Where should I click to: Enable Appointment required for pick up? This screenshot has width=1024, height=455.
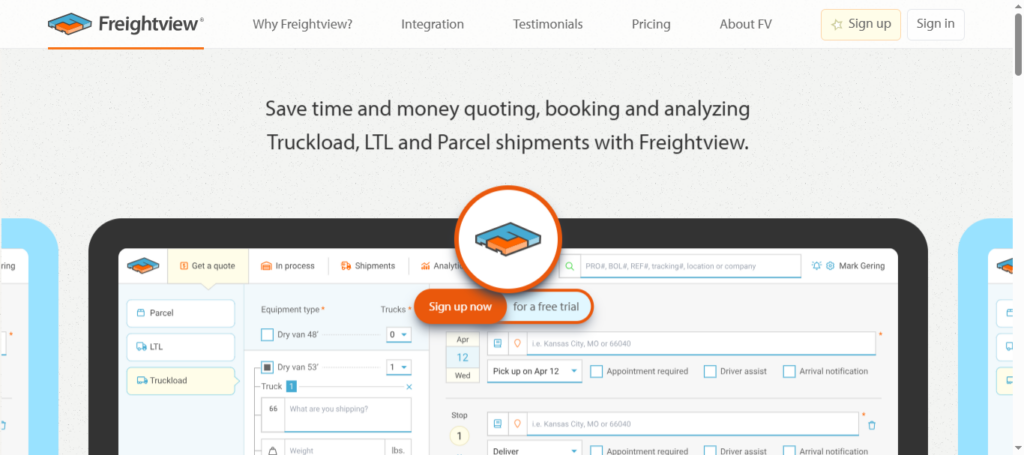pos(596,371)
